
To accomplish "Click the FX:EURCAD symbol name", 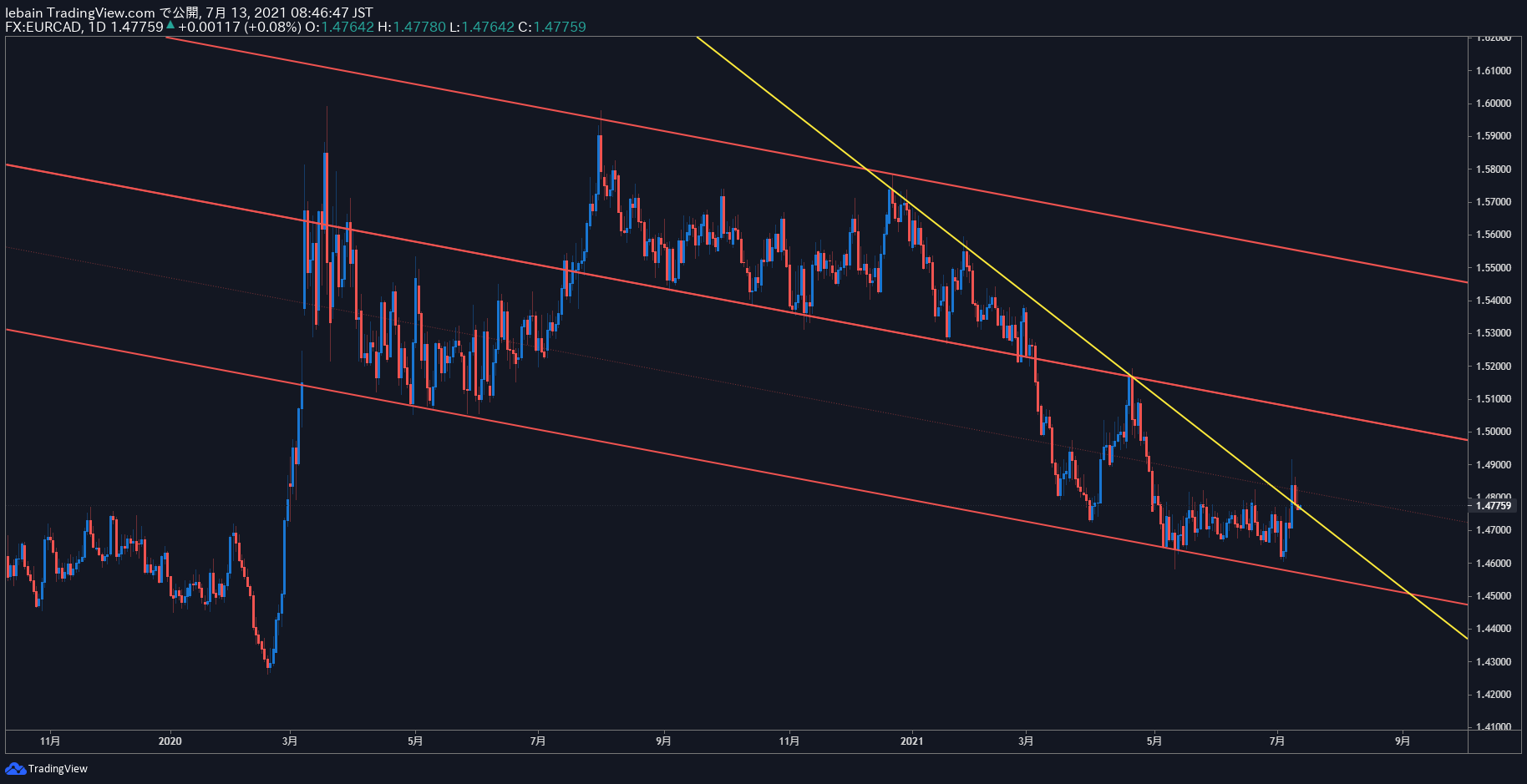I will (x=43, y=27).
